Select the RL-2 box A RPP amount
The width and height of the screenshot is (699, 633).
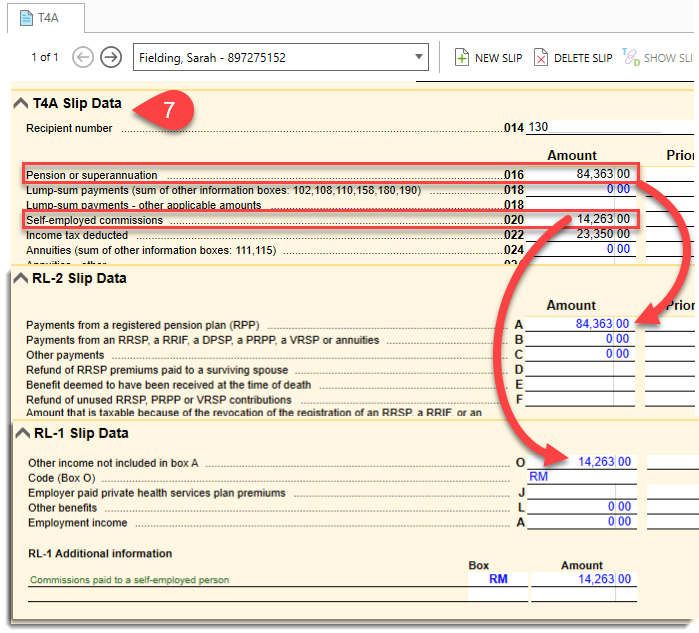[x=580, y=324]
